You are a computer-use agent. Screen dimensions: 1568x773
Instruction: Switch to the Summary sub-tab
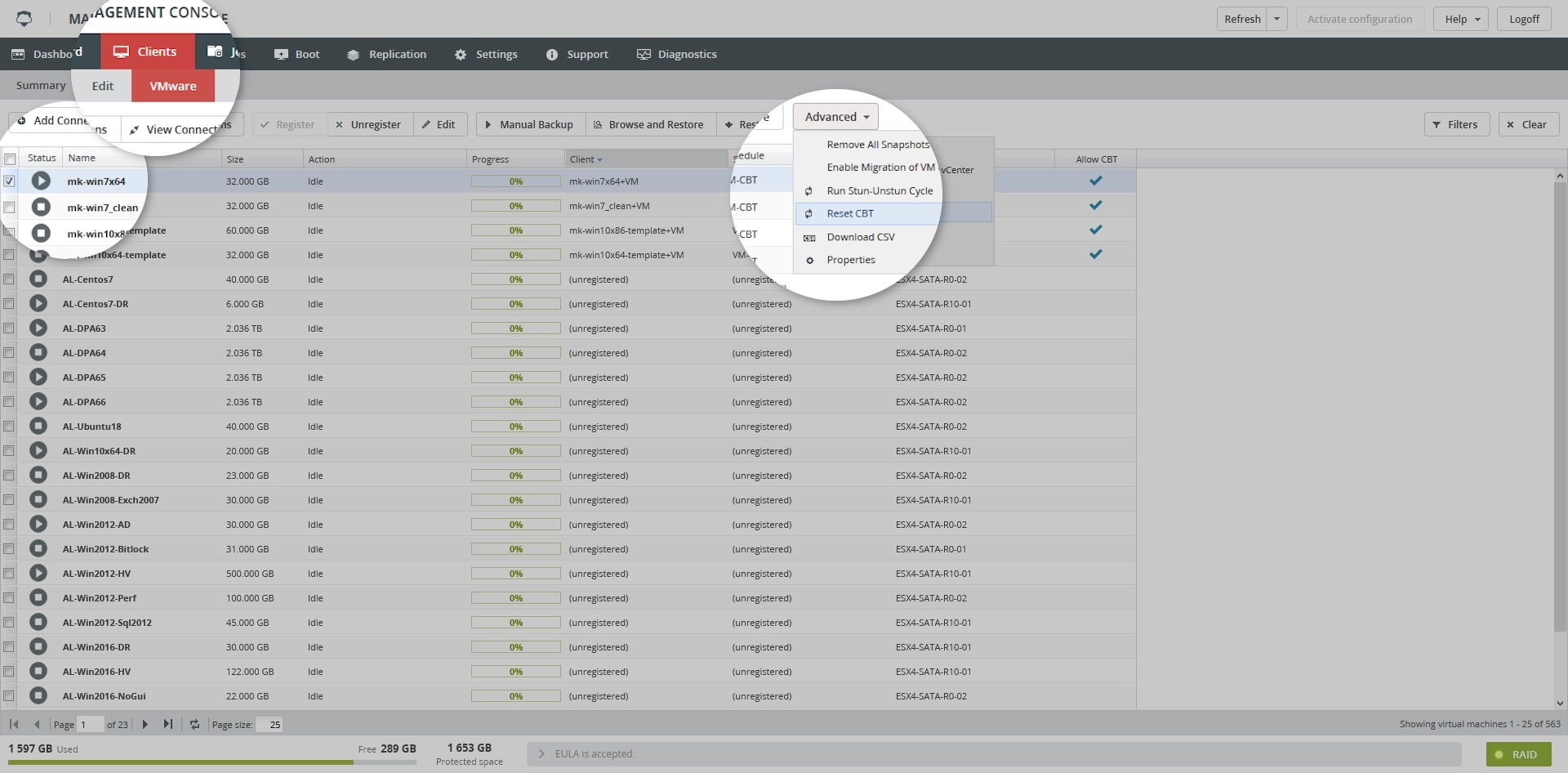click(41, 85)
